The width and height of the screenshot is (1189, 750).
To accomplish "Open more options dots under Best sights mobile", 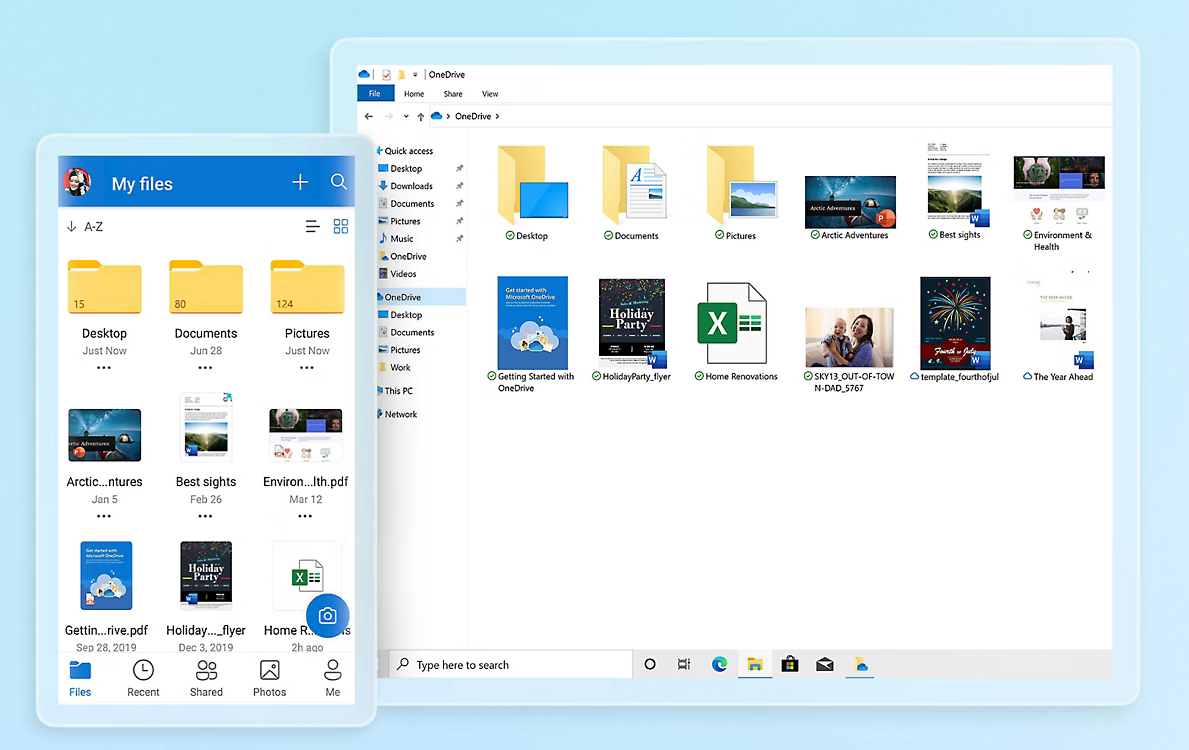I will pos(205,516).
